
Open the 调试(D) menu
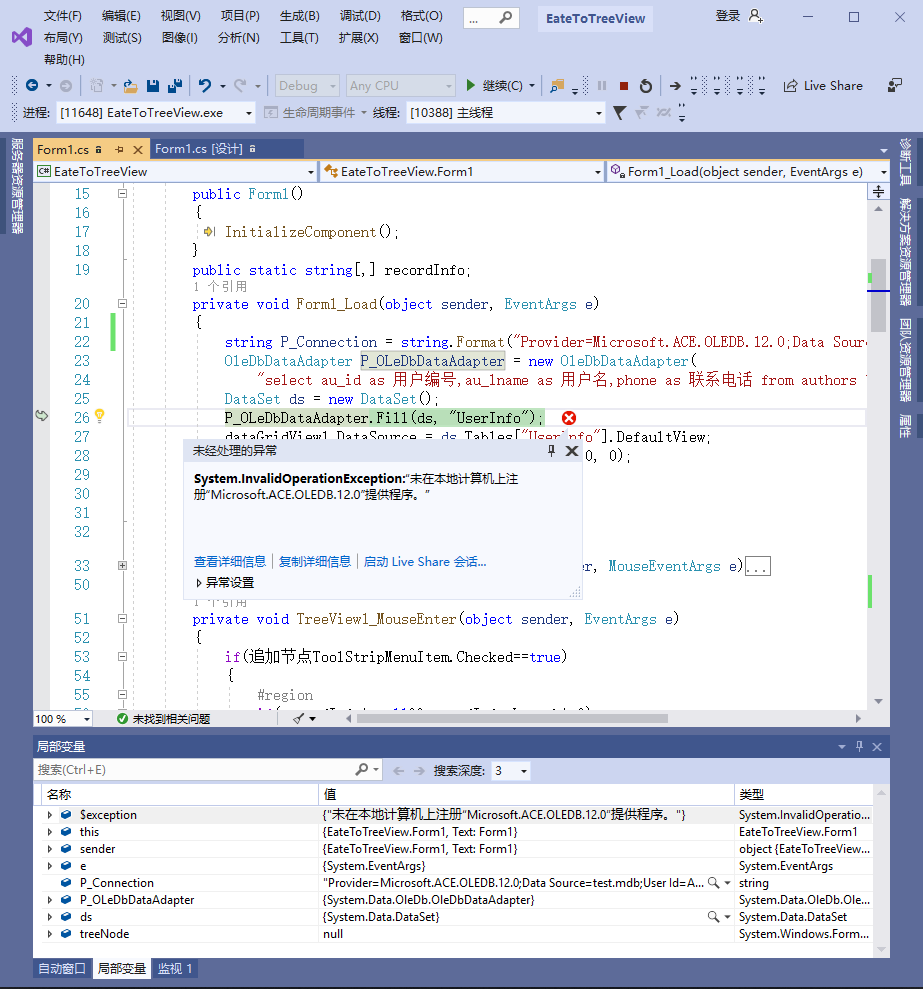[360, 16]
